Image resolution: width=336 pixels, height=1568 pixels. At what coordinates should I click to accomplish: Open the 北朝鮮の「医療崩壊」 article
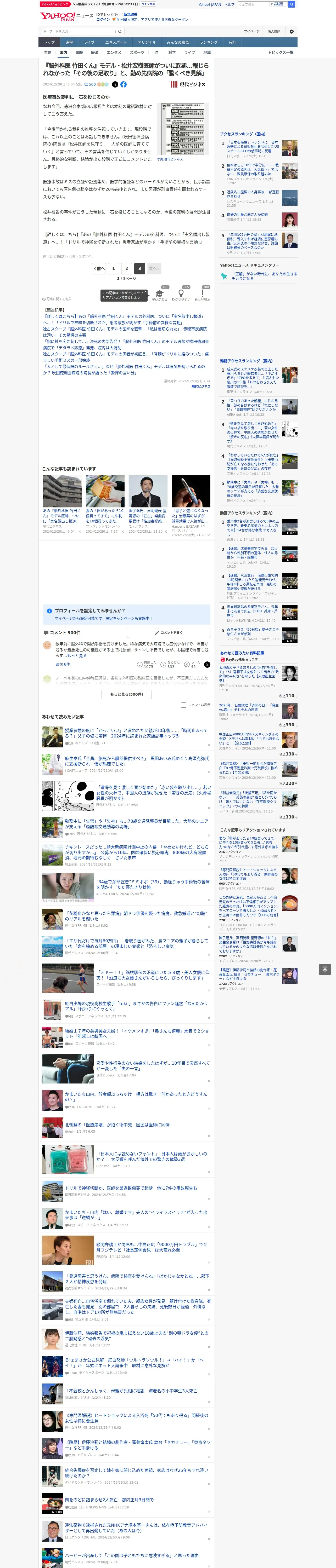(x=117, y=1124)
